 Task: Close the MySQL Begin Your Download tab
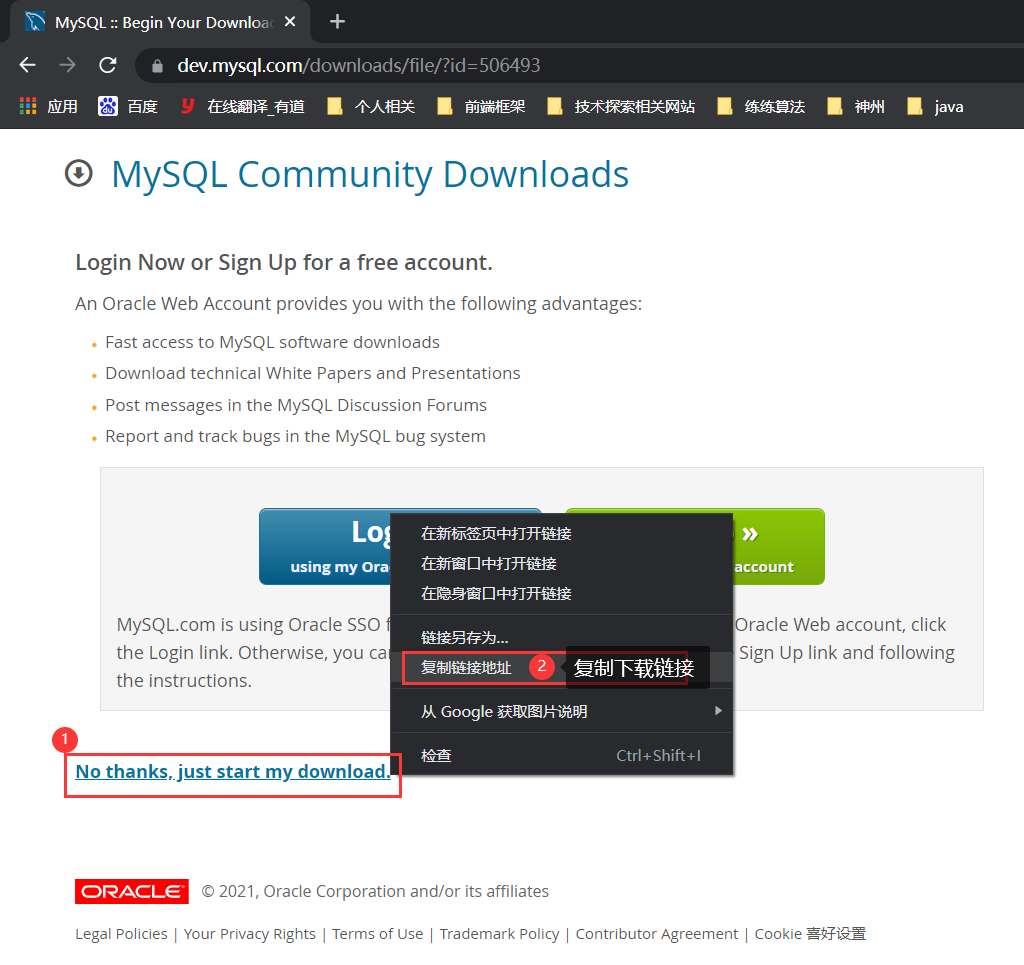pyautogui.click(x=290, y=22)
